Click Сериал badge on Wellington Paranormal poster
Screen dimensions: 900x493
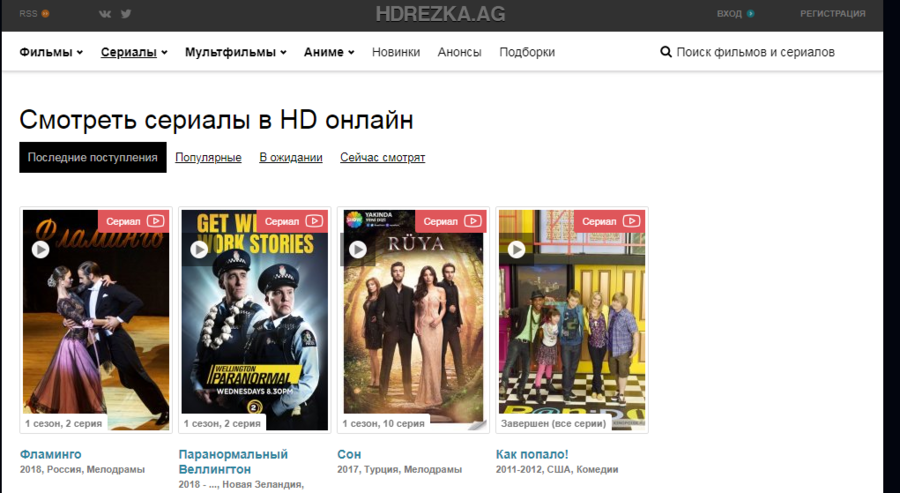292,222
